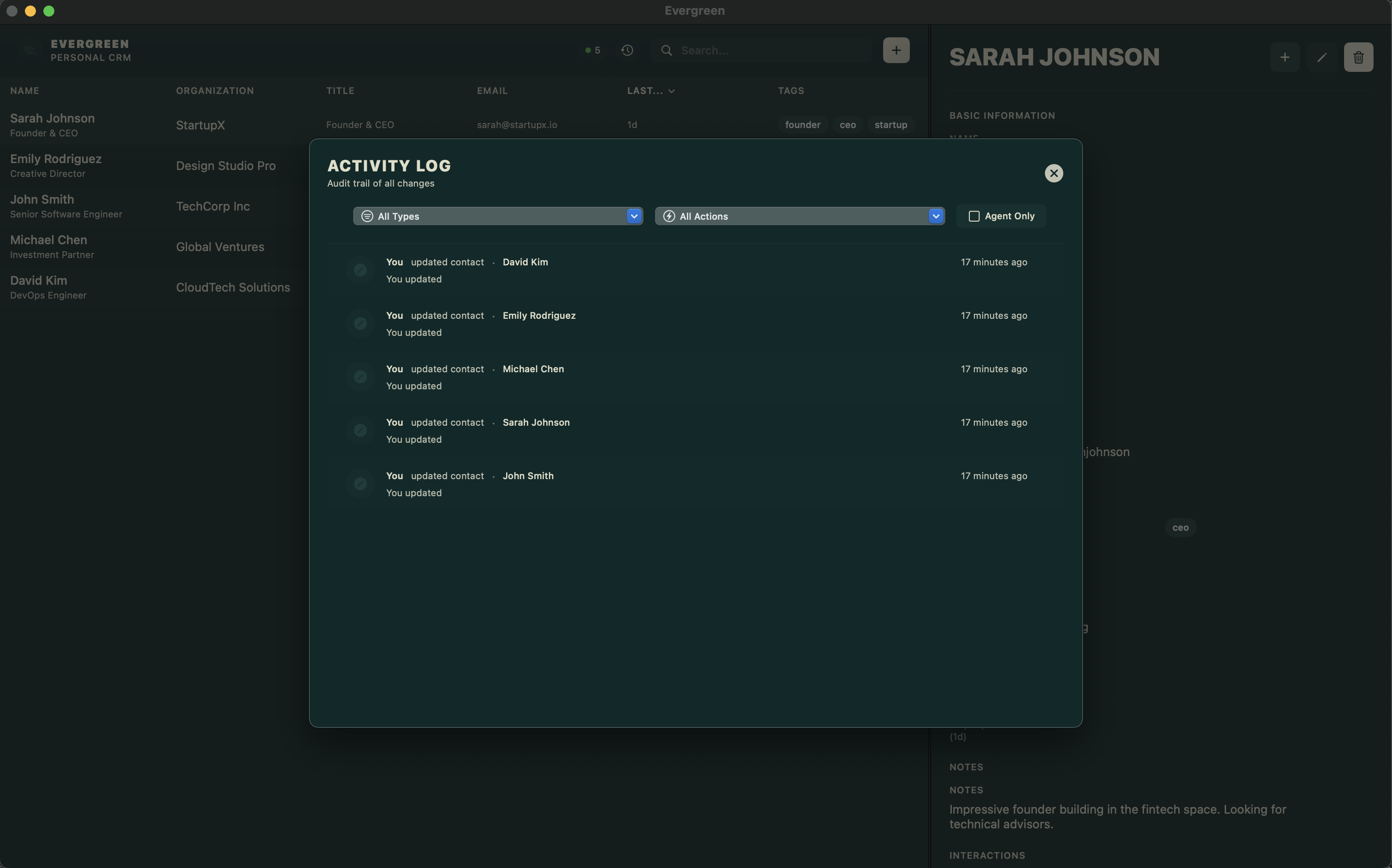Click the trash icon for Sarah Johnson
The height and width of the screenshot is (868, 1392).
[x=1358, y=58]
